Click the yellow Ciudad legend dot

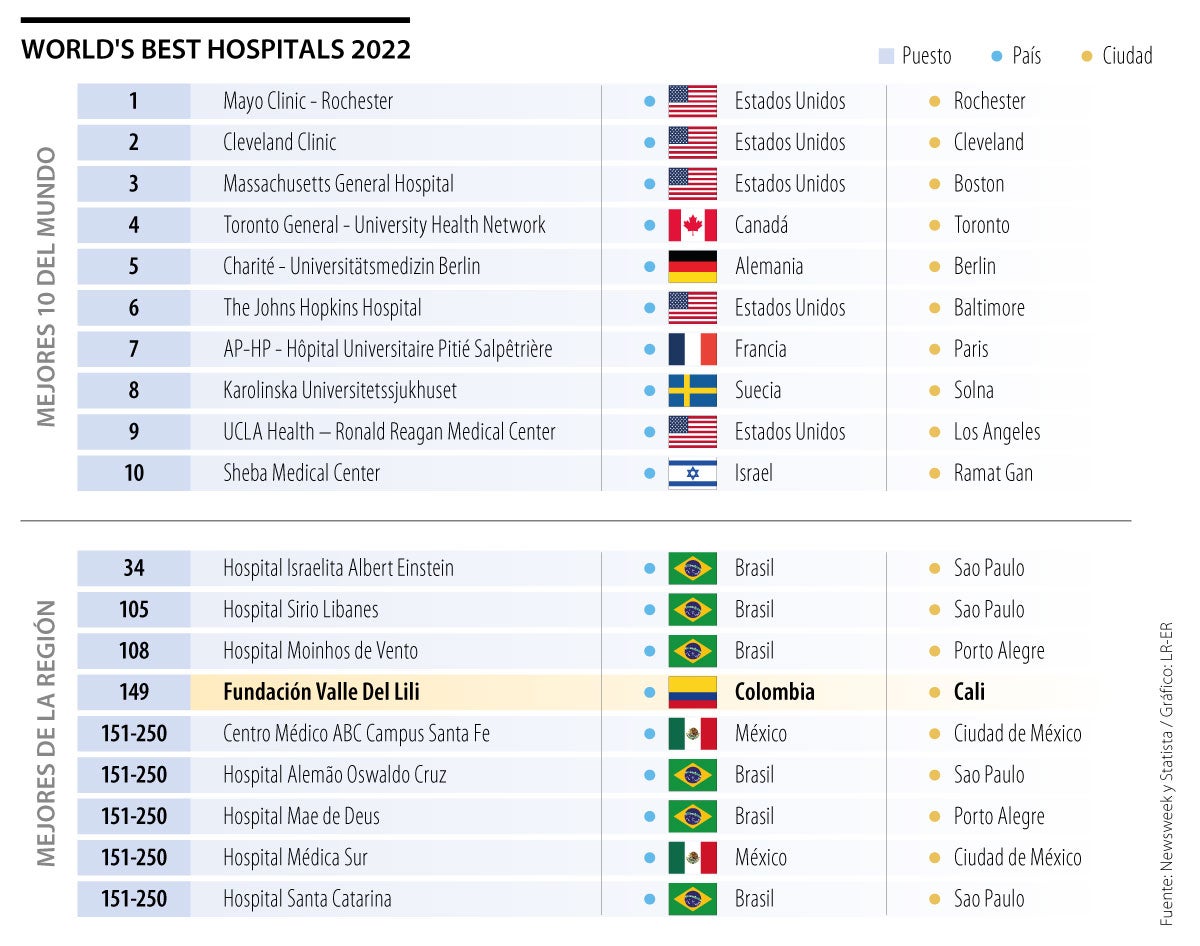(1087, 56)
